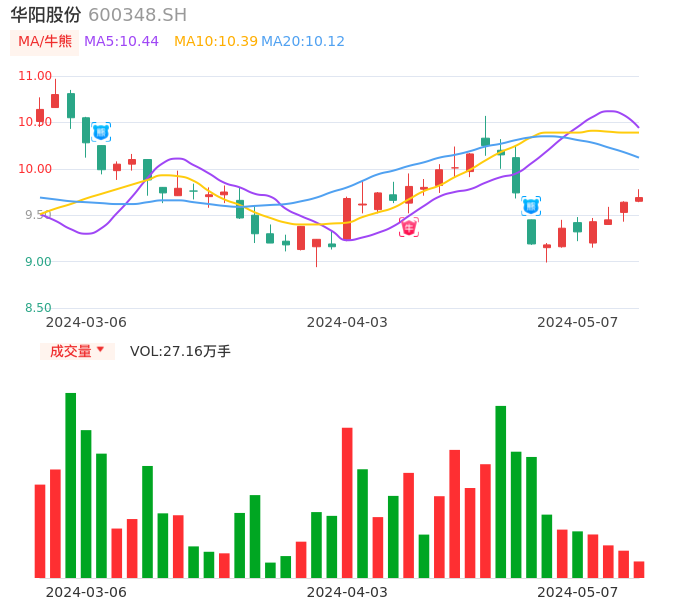Click the last red candlestick on the price chart
The image size is (686, 606).
(x=639, y=199)
